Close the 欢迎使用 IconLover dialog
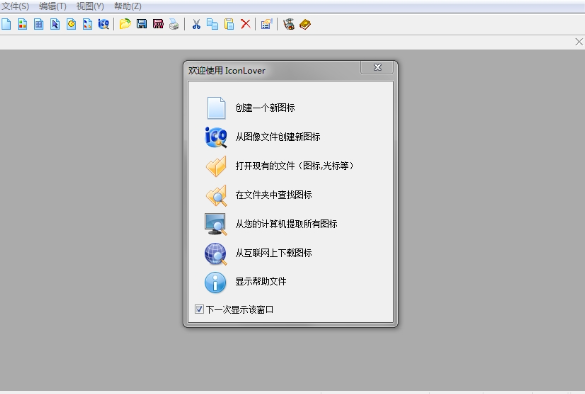This screenshot has width=585, height=394. pyautogui.click(x=378, y=68)
